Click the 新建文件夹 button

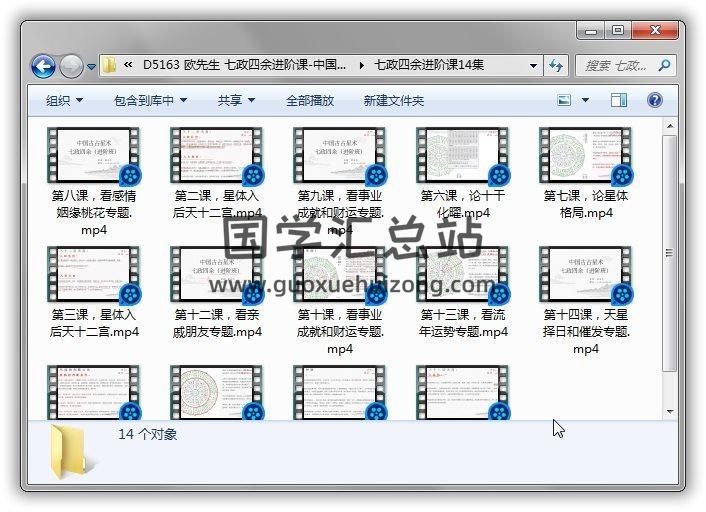tap(394, 100)
